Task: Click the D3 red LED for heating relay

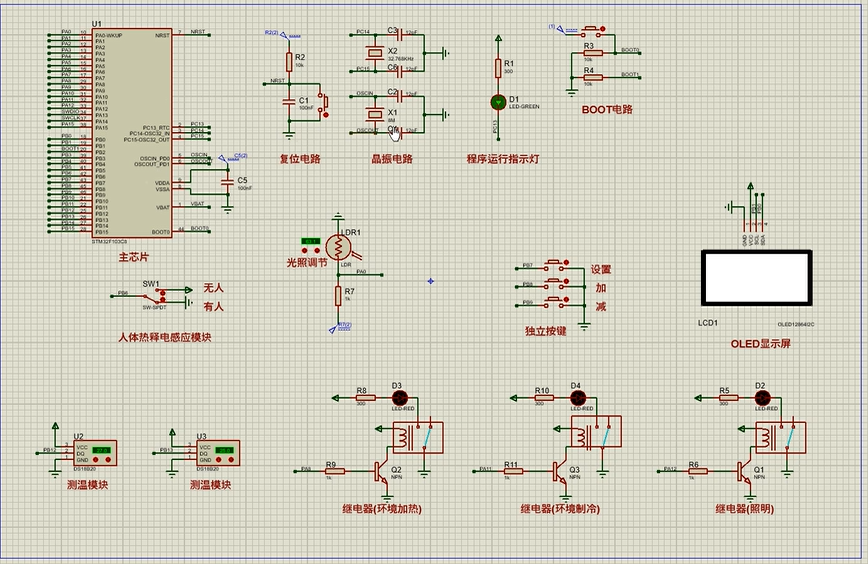Action: click(x=396, y=398)
